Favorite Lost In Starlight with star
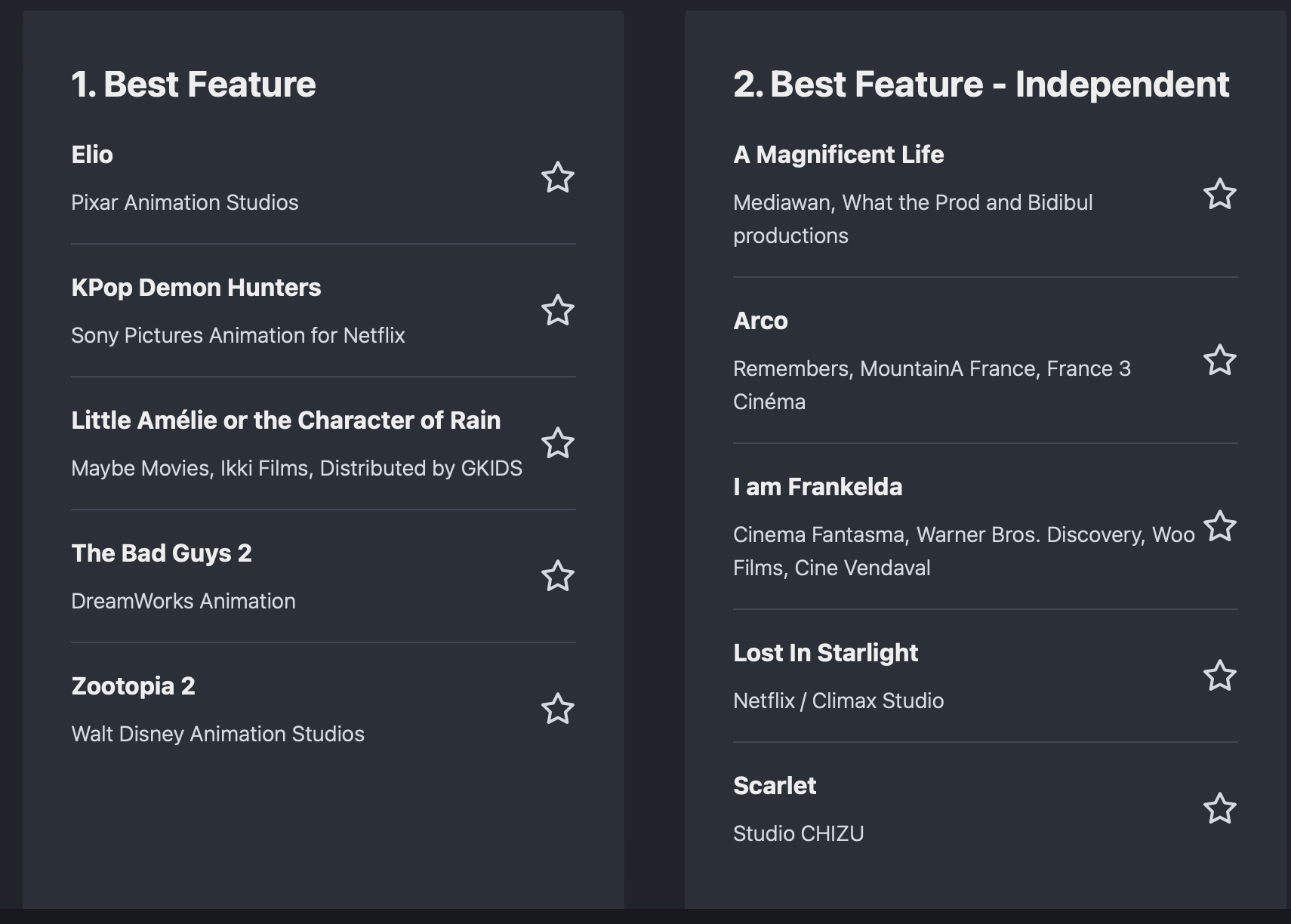 tap(1219, 676)
